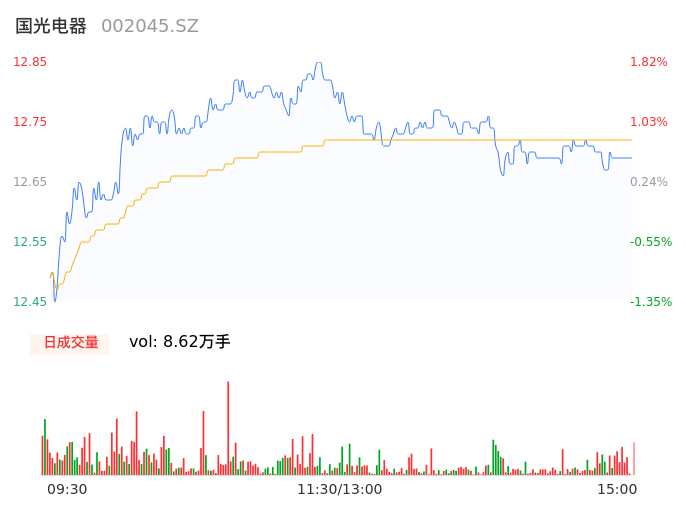The image size is (686, 524).
Task: Click the 12.55 price axis label
Action: click(30, 242)
